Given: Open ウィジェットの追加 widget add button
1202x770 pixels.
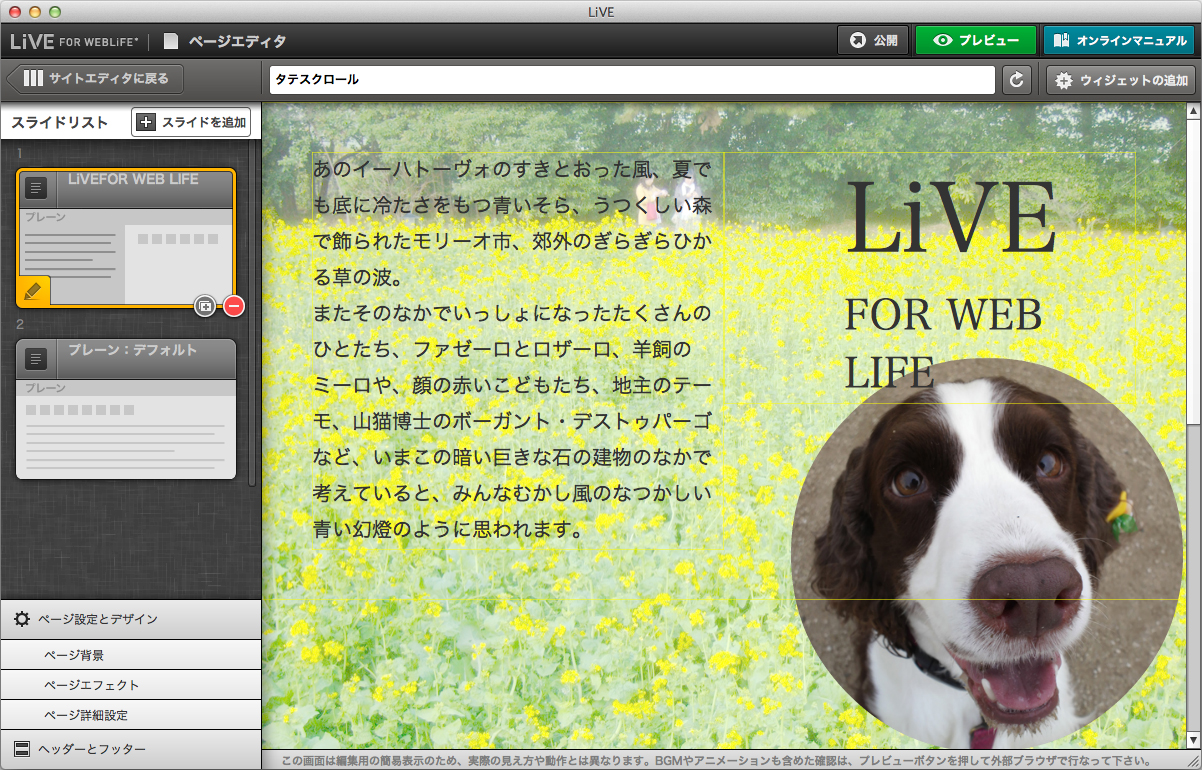Looking at the screenshot, I should tap(1121, 80).
